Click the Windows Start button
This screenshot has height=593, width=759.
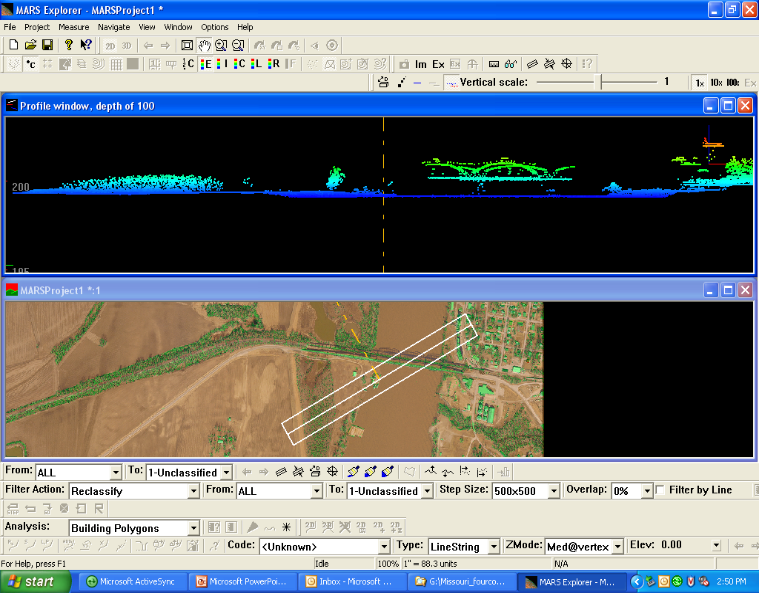(32, 582)
